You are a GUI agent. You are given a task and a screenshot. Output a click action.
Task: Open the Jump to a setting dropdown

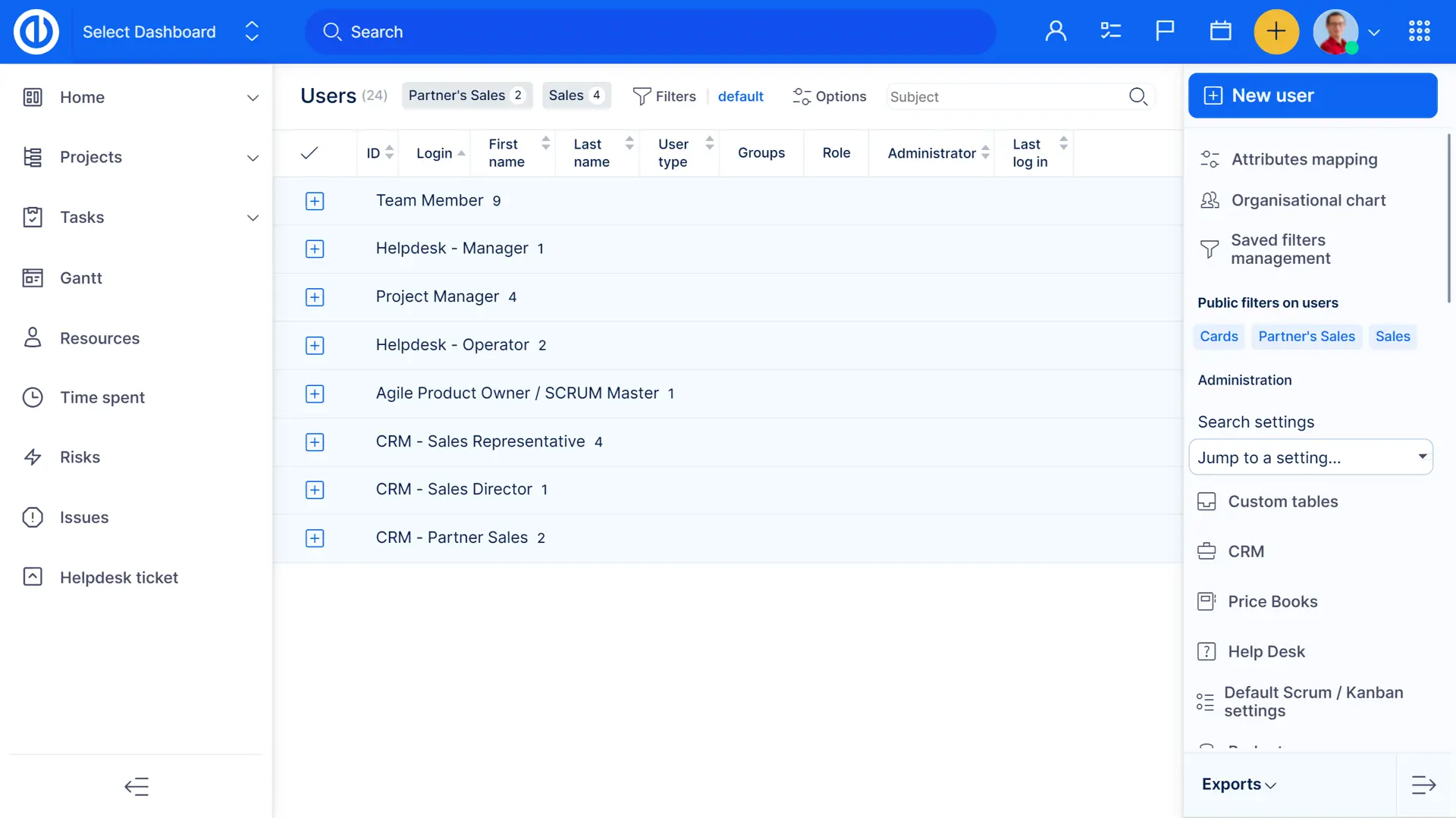(1310, 457)
